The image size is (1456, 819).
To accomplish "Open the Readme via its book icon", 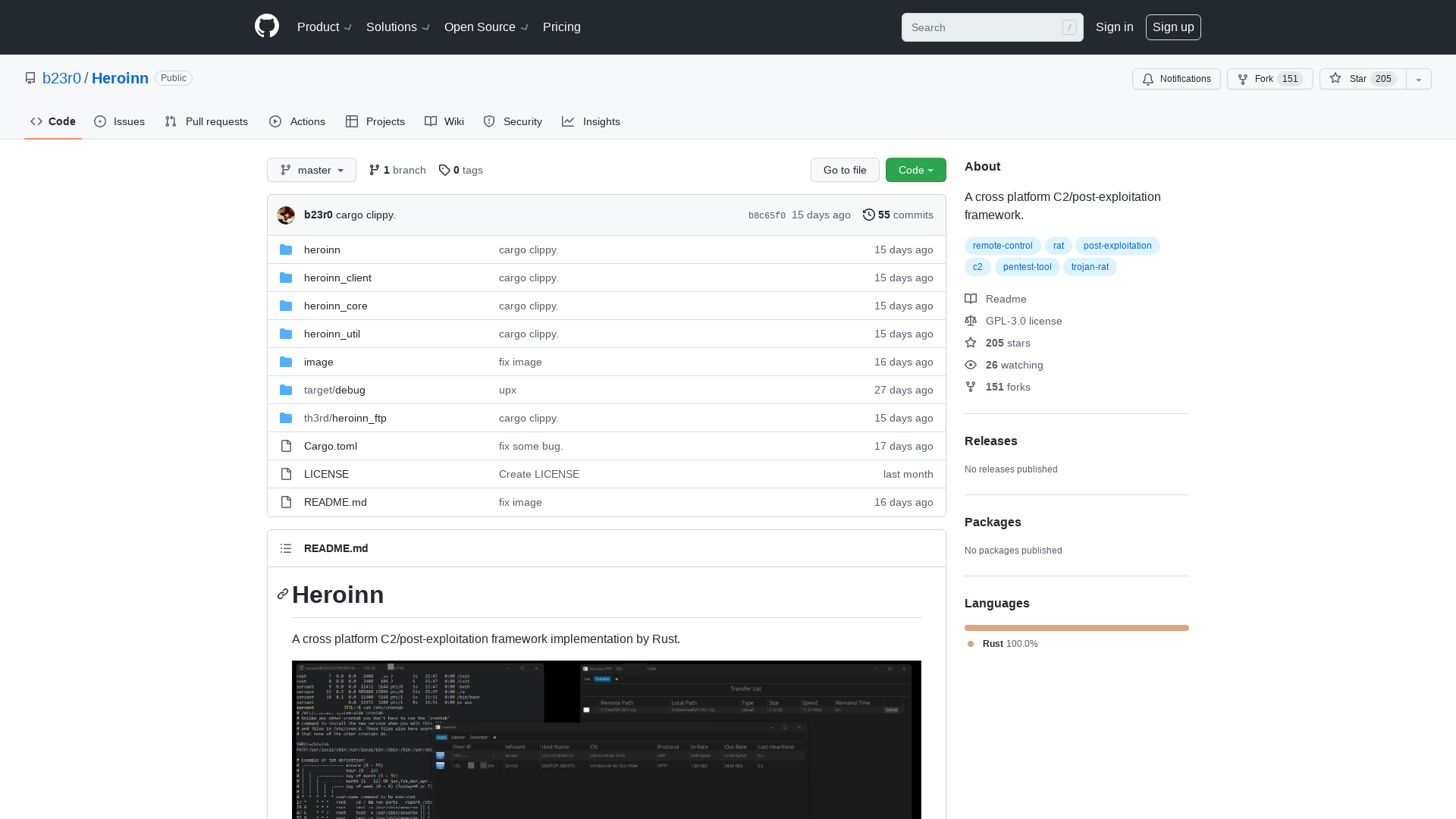I will pos(971,299).
